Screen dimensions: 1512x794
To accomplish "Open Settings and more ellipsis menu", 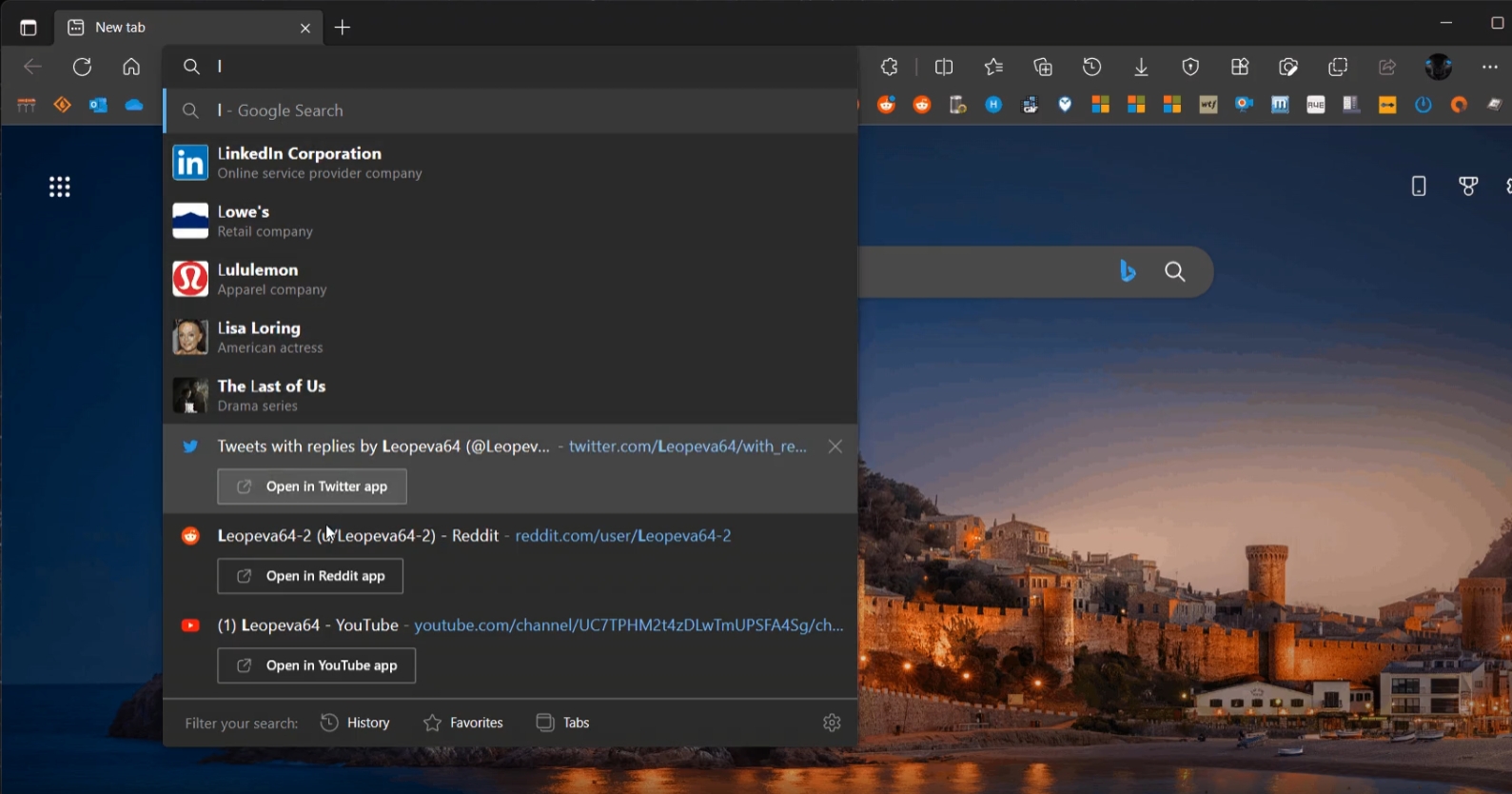I will point(1489,67).
